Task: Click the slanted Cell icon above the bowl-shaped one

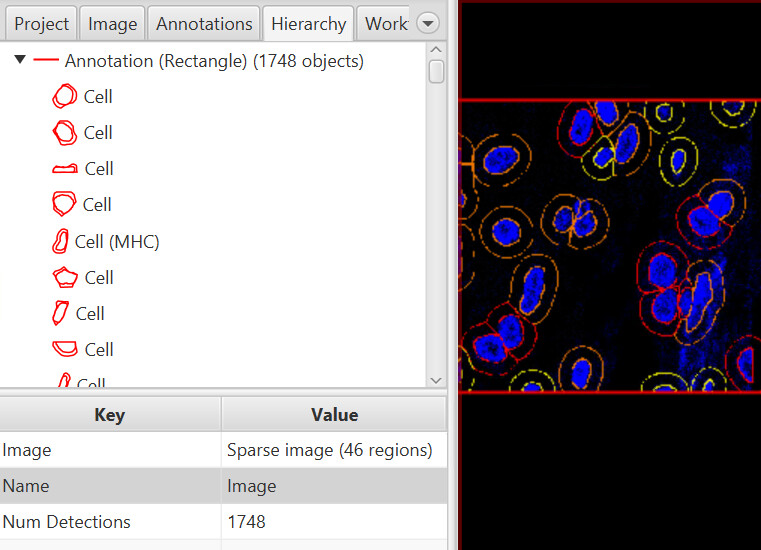Action: pos(60,313)
